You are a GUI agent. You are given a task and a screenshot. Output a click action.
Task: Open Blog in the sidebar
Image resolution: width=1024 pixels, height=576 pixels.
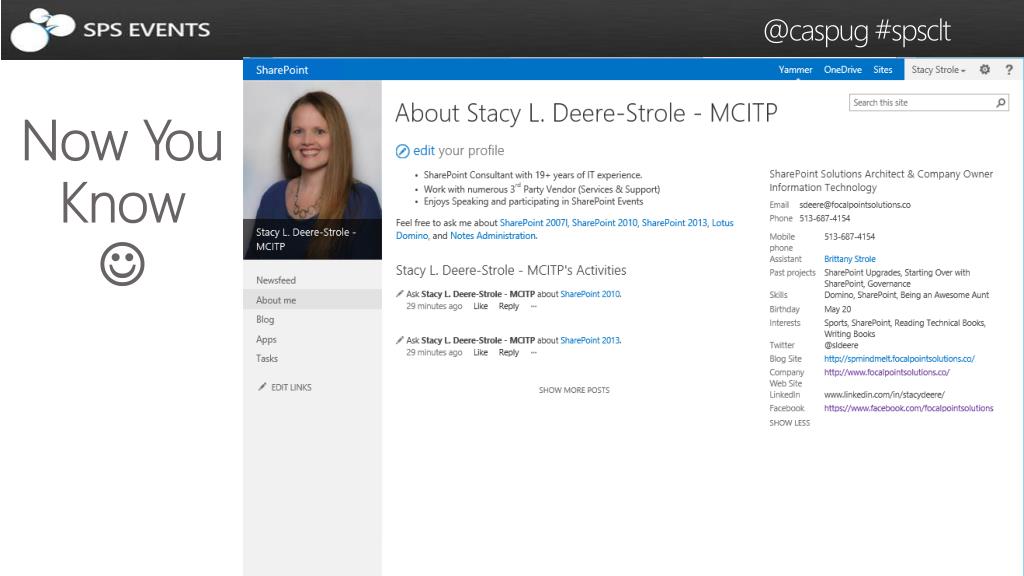point(265,319)
